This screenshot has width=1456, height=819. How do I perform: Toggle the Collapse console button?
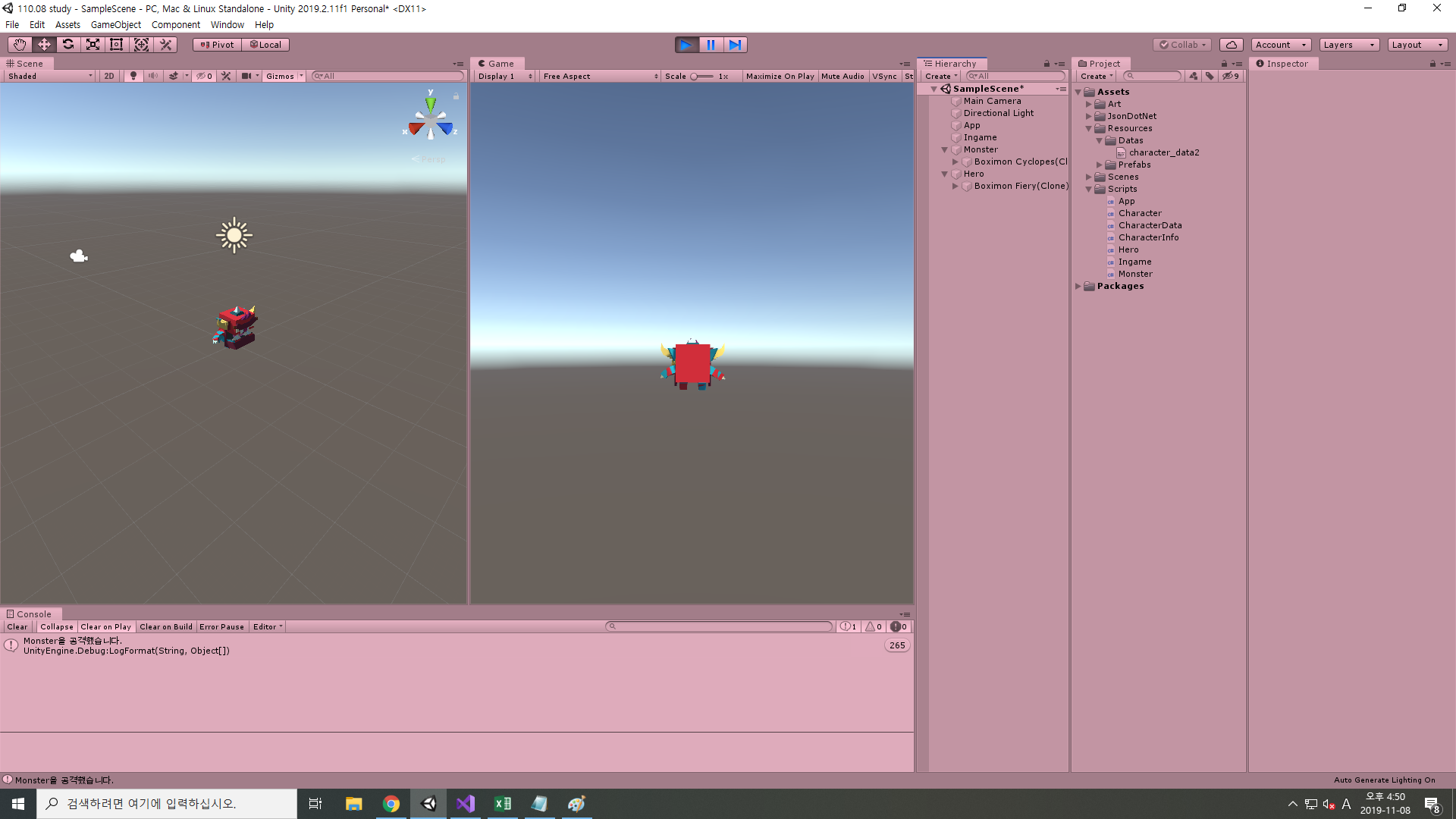57,626
